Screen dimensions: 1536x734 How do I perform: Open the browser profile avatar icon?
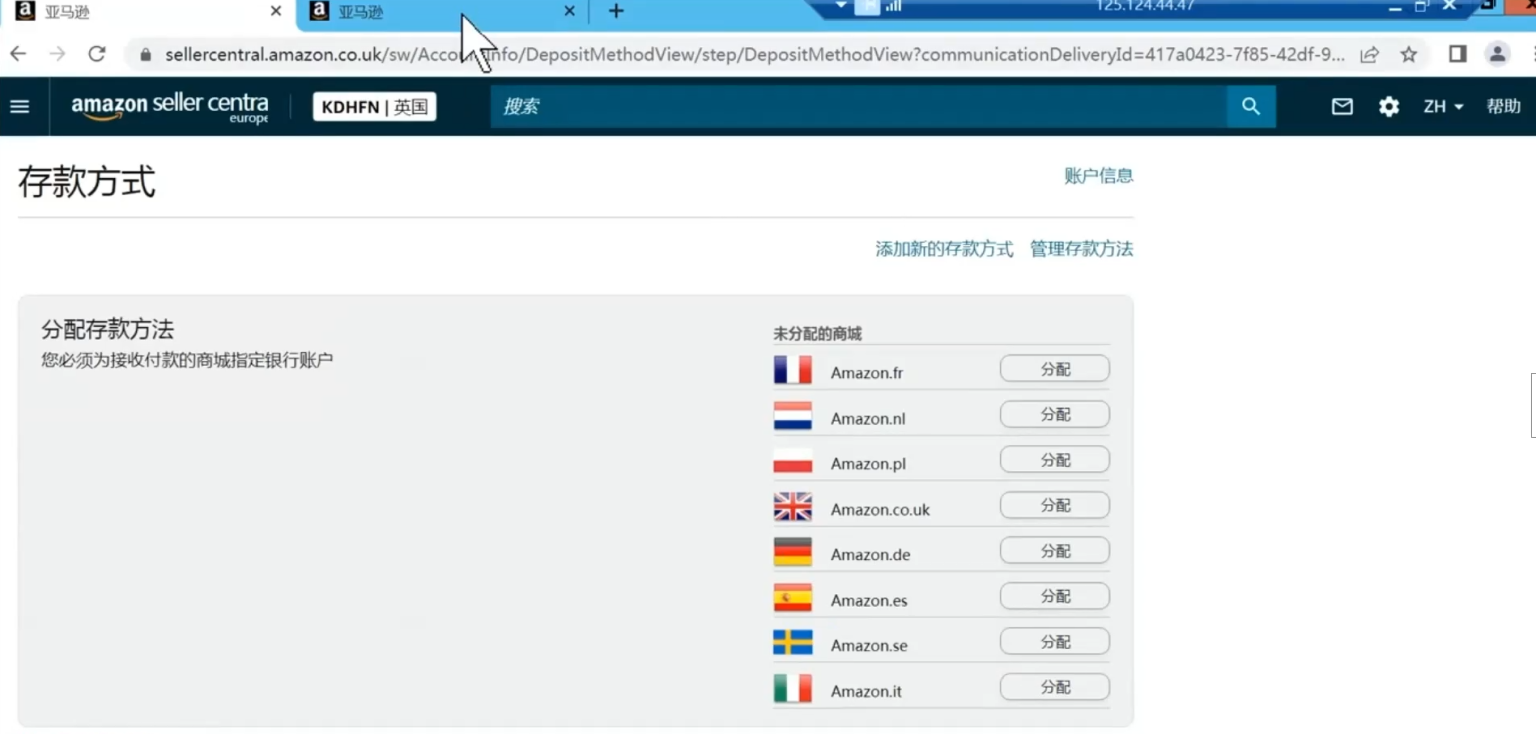(x=1497, y=54)
